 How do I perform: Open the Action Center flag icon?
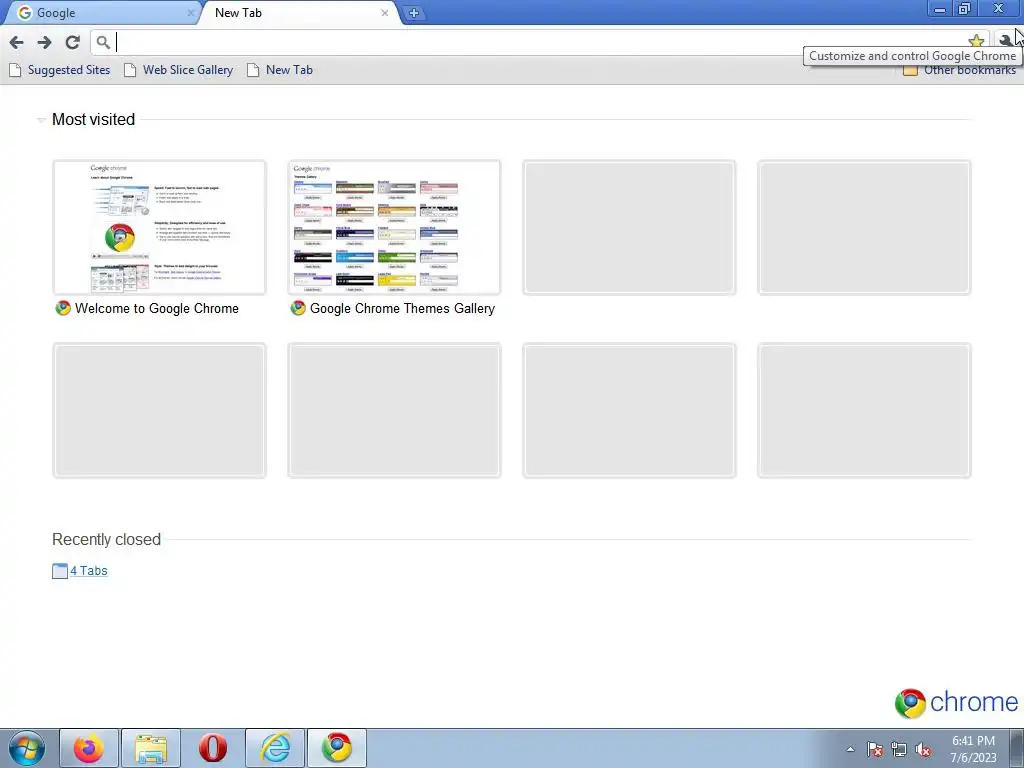coord(875,749)
